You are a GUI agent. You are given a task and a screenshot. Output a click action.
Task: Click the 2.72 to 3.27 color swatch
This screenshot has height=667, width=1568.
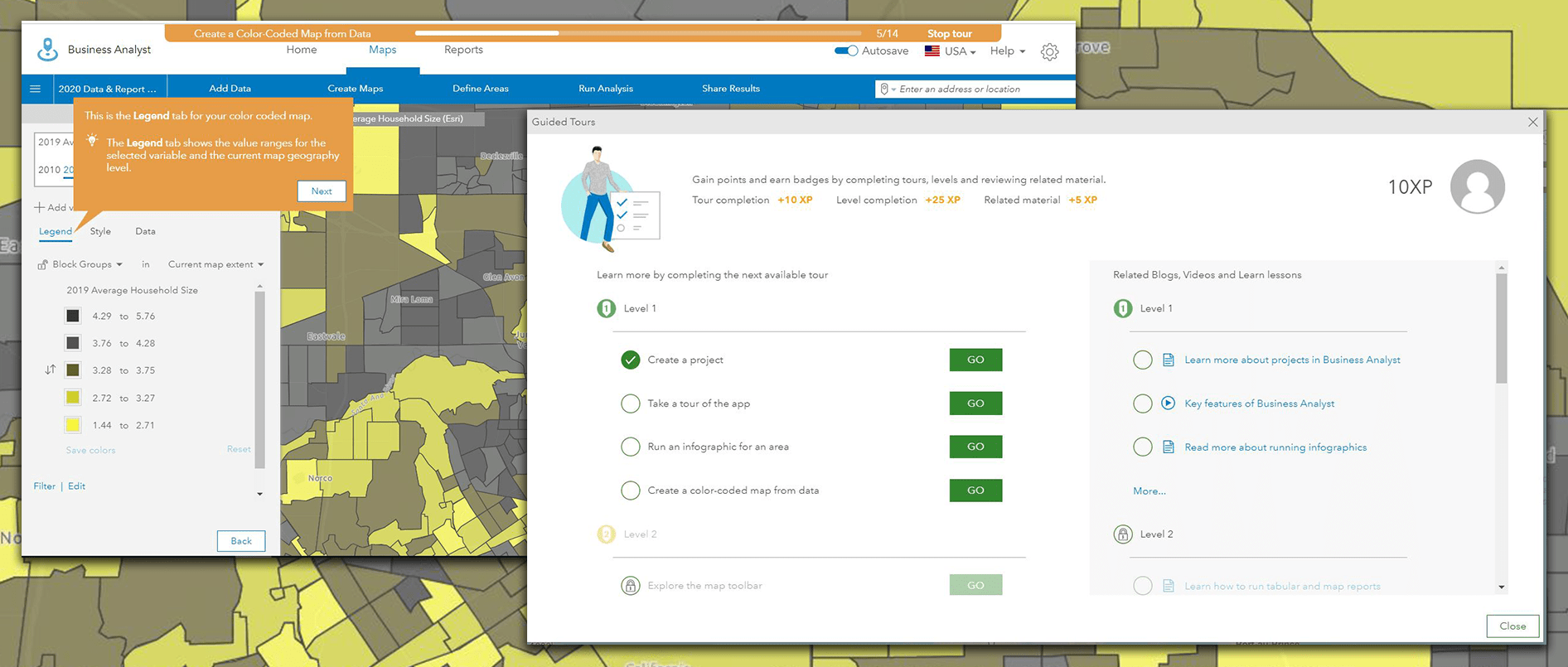pyautogui.click(x=73, y=398)
